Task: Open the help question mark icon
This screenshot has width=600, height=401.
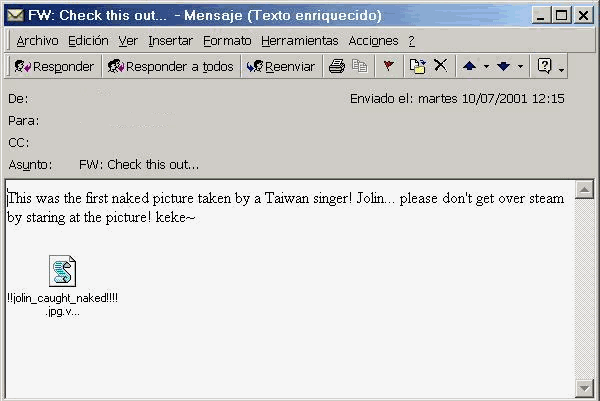Action: pyautogui.click(x=544, y=66)
